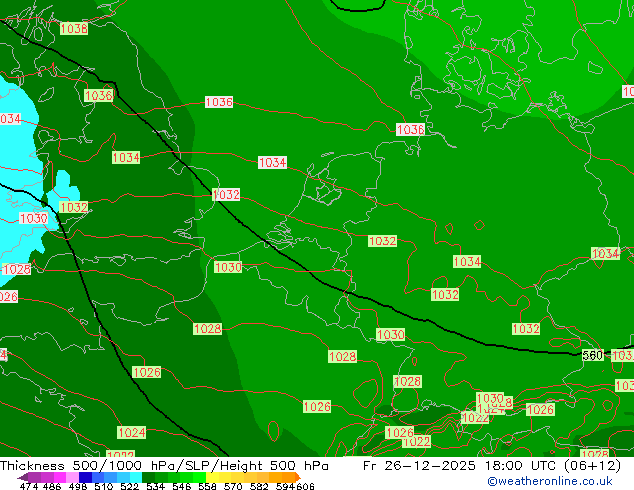
Task: Click legend value '498'
Action: [78, 486]
